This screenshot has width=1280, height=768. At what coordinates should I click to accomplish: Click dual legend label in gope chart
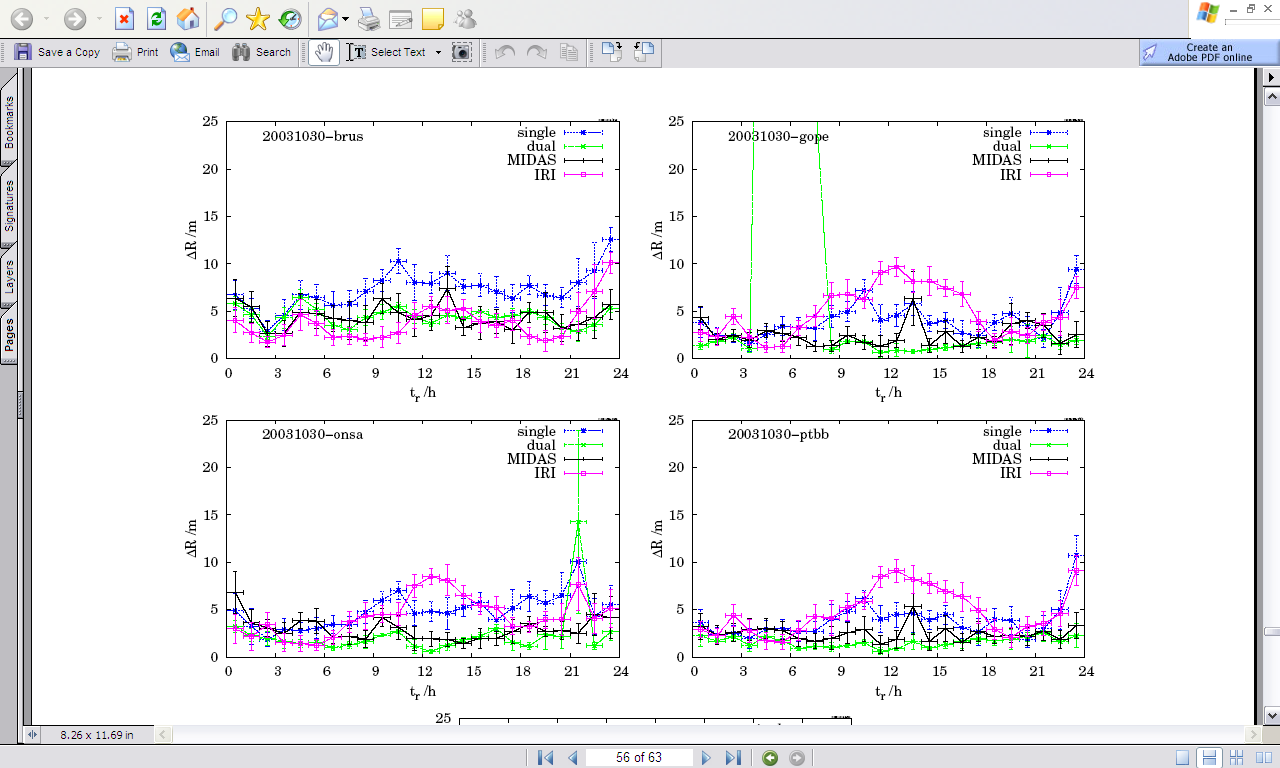click(x=1006, y=146)
